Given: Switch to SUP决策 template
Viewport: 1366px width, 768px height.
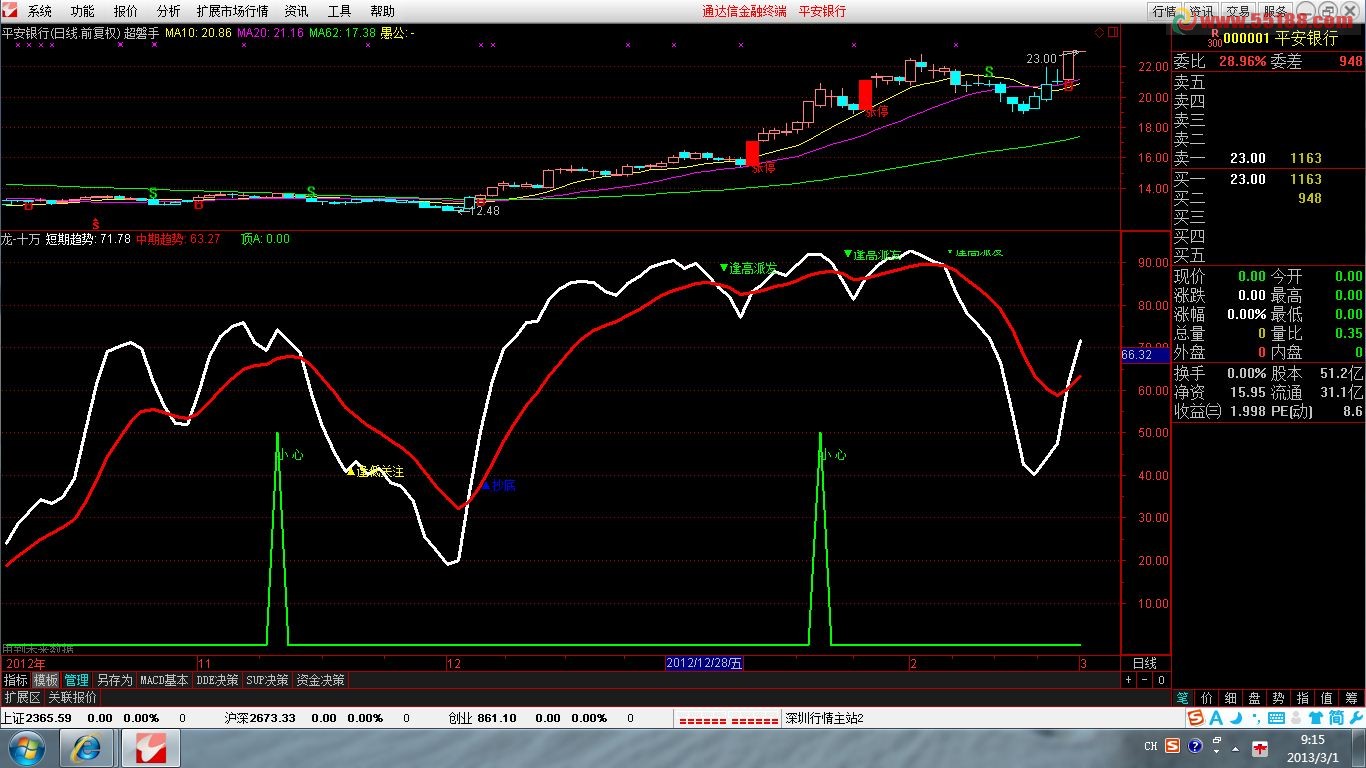Looking at the screenshot, I should point(267,680).
